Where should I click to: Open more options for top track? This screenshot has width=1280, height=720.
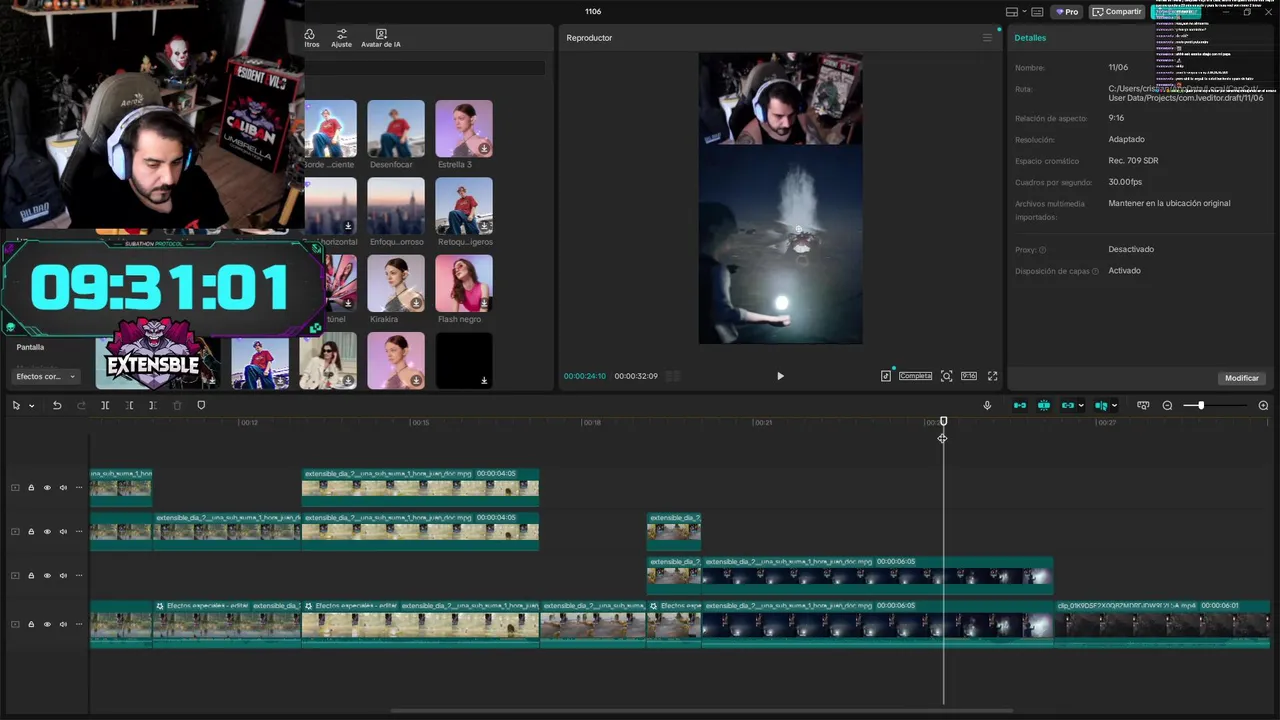[x=79, y=488]
